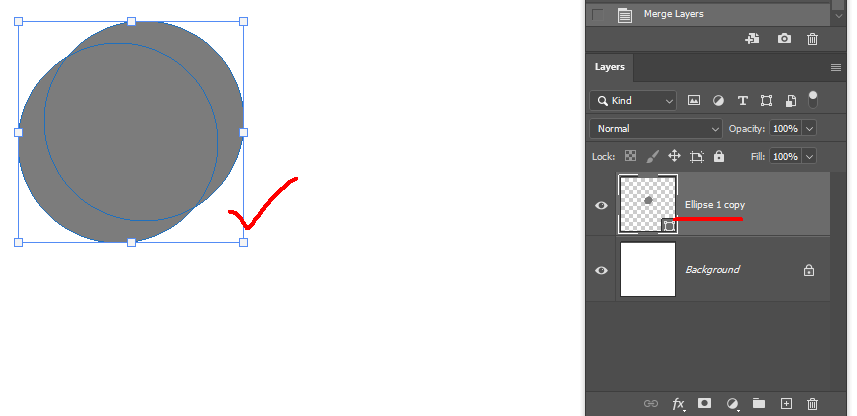Open the Layers panel menu
The height and width of the screenshot is (416, 857).
(x=836, y=68)
